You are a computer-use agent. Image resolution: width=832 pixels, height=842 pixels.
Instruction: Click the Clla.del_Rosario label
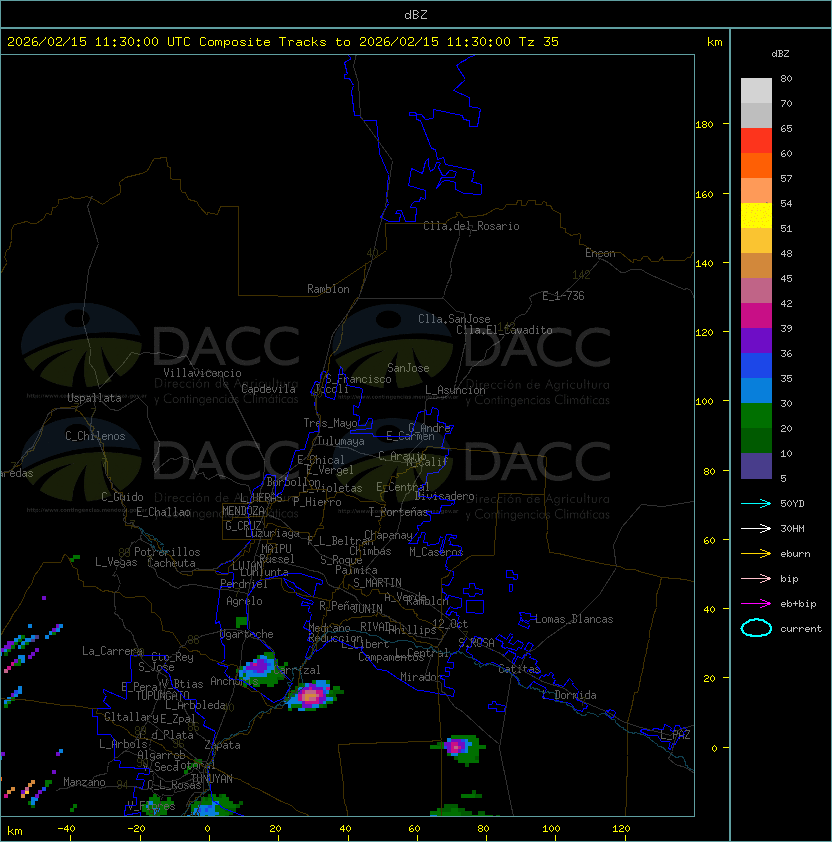coord(471,226)
